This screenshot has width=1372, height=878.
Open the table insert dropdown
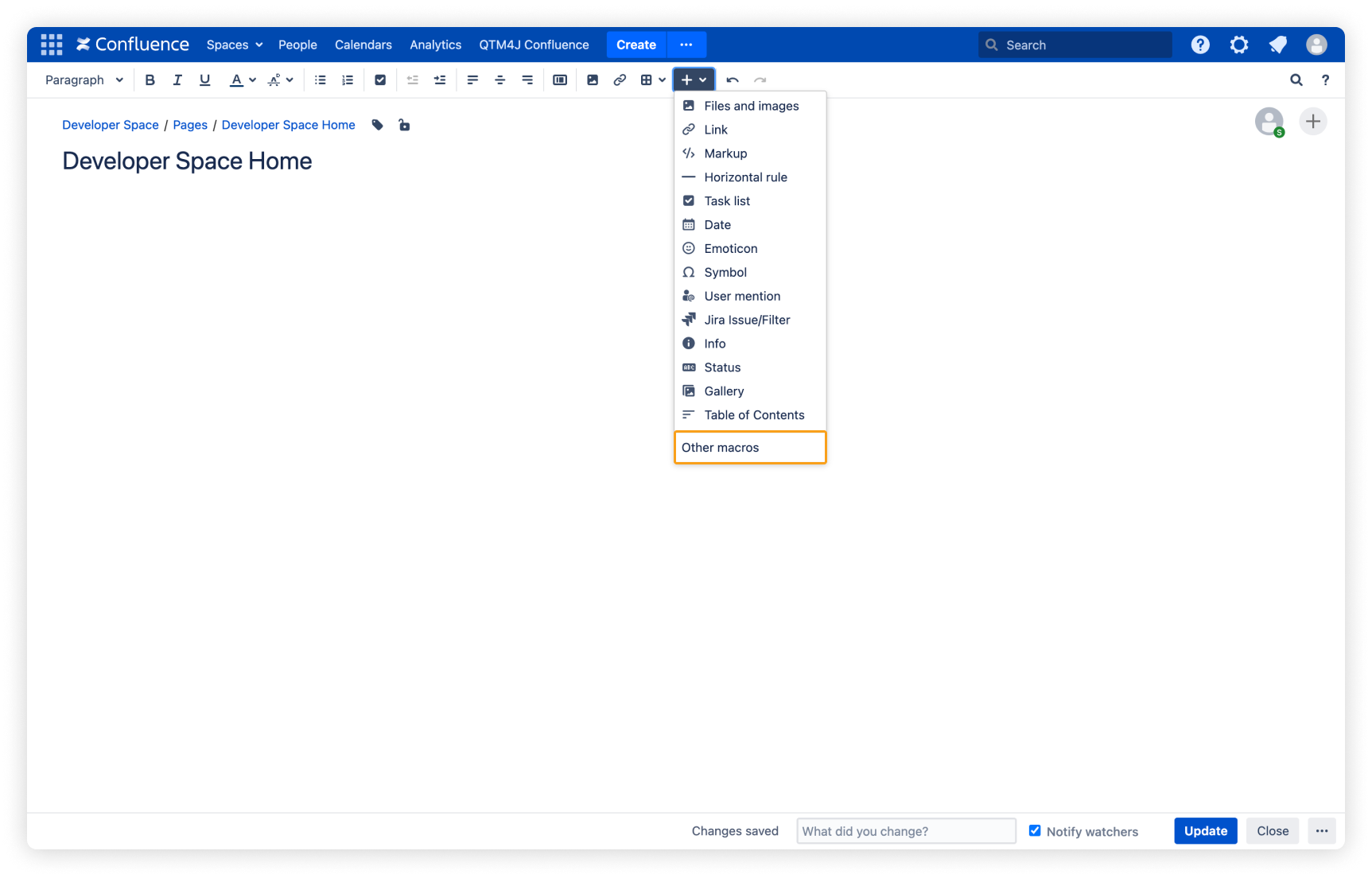(653, 80)
